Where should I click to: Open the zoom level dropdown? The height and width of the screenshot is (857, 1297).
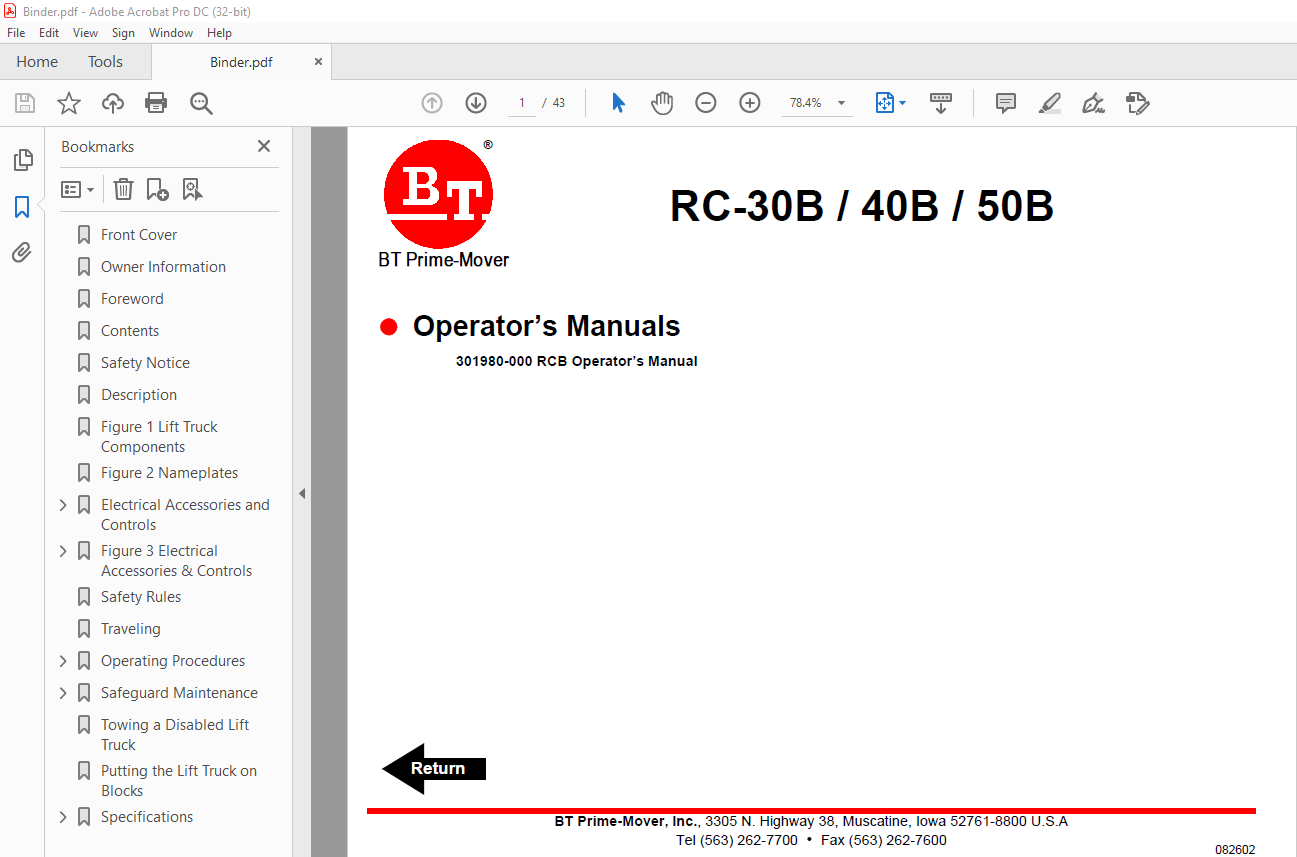click(x=841, y=103)
